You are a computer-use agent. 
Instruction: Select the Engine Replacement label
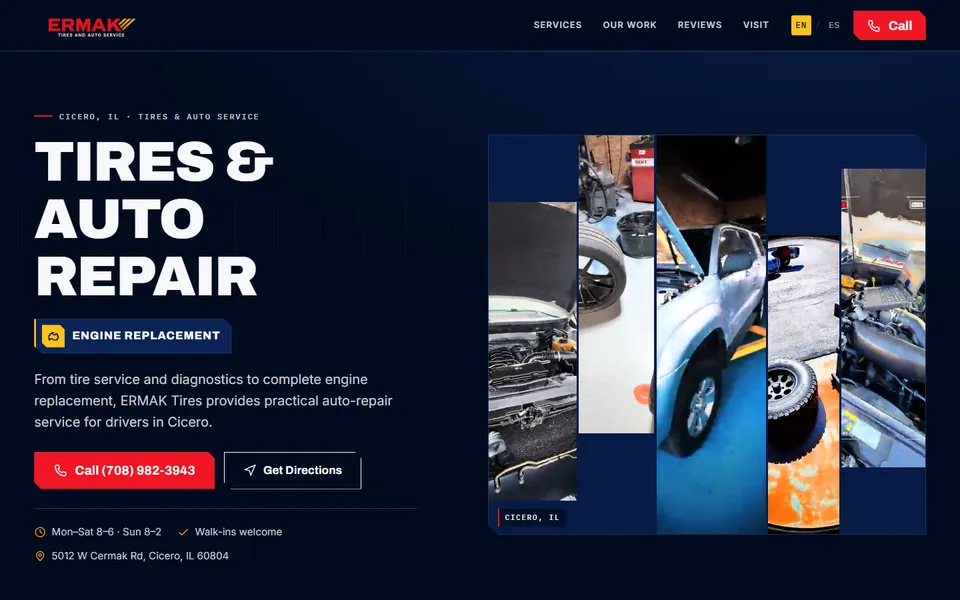coord(146,336)
